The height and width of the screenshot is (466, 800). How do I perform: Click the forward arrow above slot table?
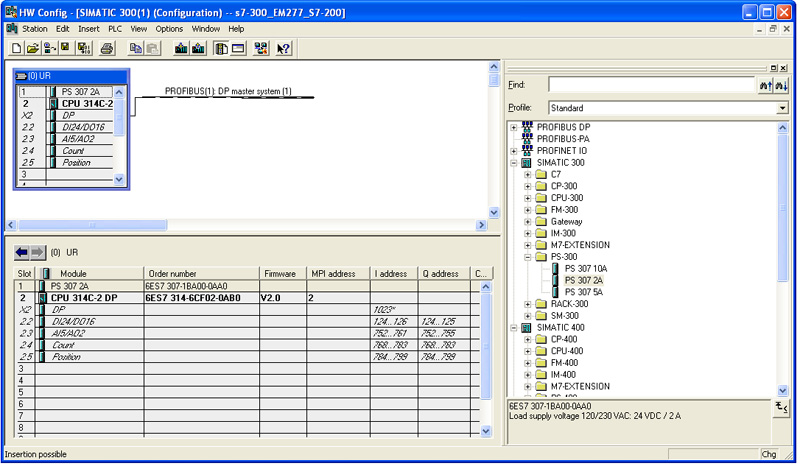coord(37,252)
